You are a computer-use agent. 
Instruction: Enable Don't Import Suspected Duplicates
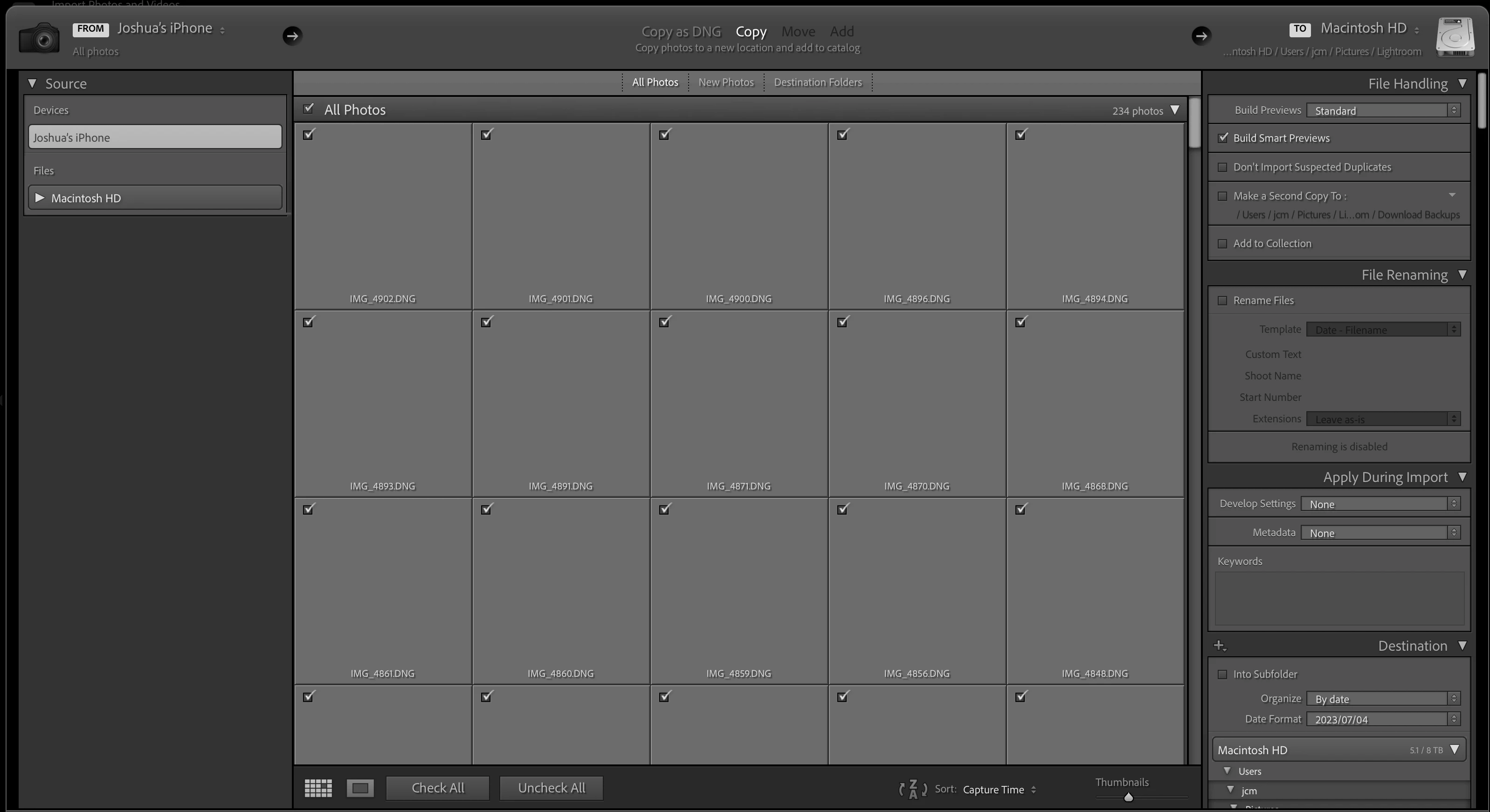tap(1223, 167)
